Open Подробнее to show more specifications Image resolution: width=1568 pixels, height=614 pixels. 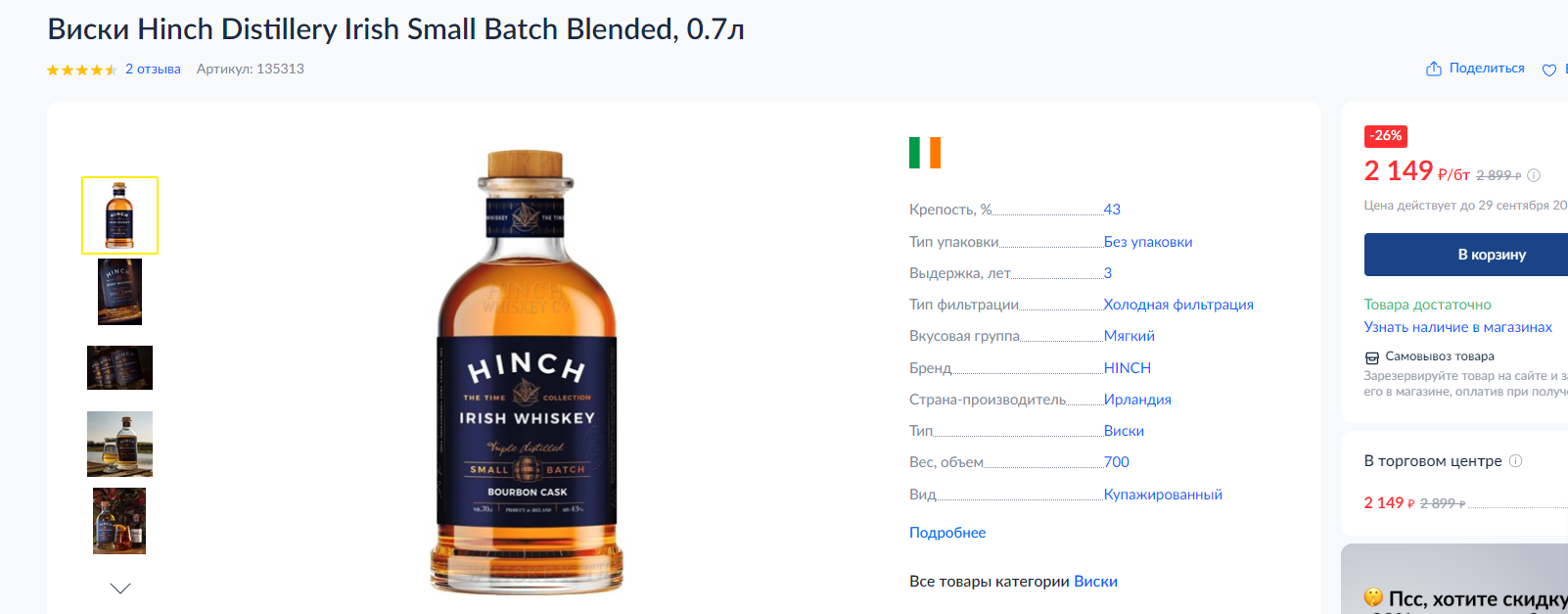click(x=947, y=533)
